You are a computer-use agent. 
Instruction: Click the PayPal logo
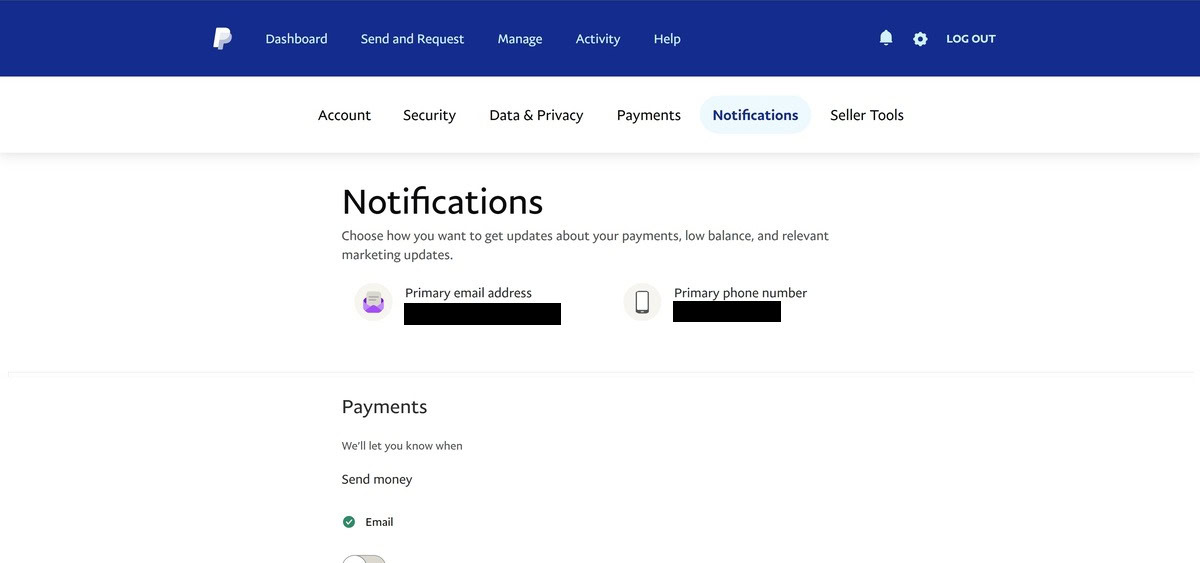pos(222,39)
